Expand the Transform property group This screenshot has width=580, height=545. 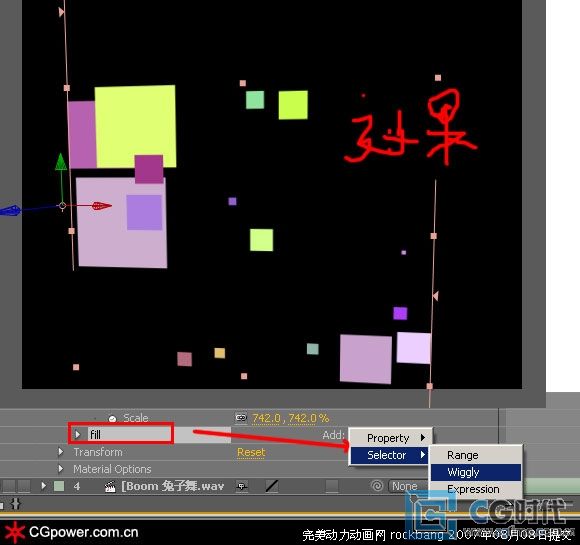61,451
